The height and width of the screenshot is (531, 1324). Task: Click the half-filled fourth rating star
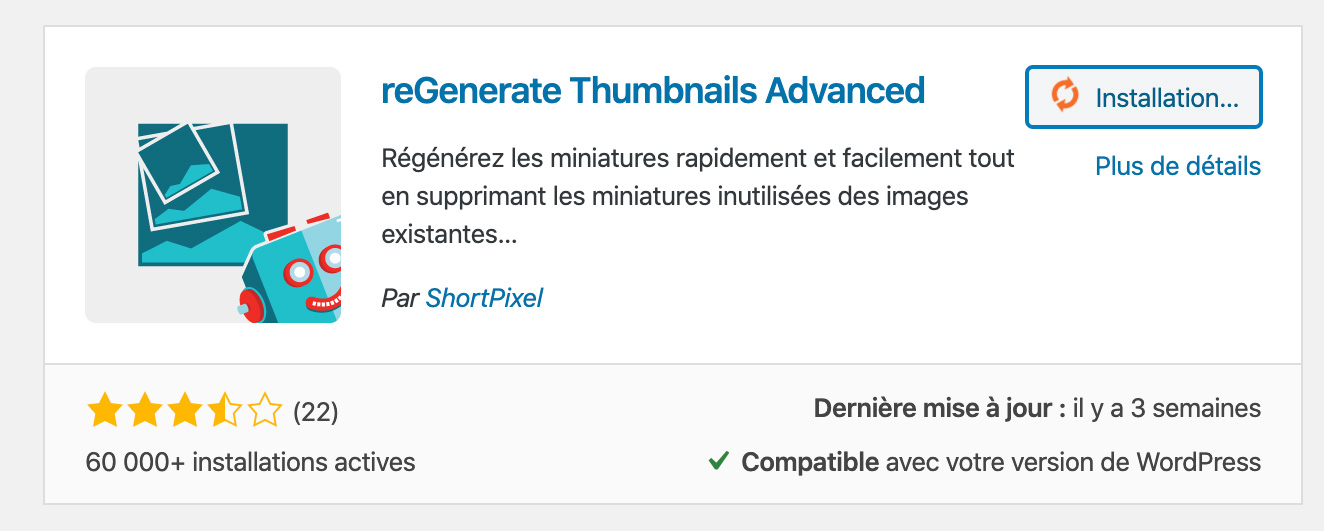pyautogui.click(x=223, y=410)
